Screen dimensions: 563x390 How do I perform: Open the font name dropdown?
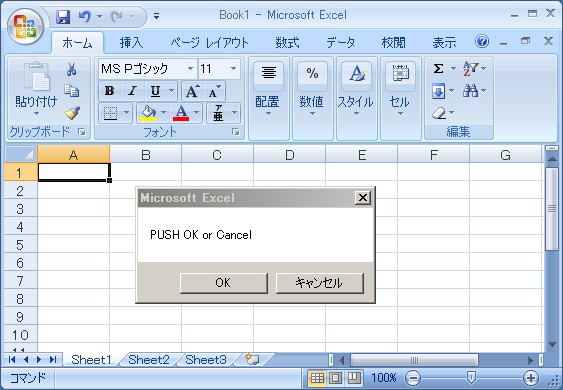(190, 68)
